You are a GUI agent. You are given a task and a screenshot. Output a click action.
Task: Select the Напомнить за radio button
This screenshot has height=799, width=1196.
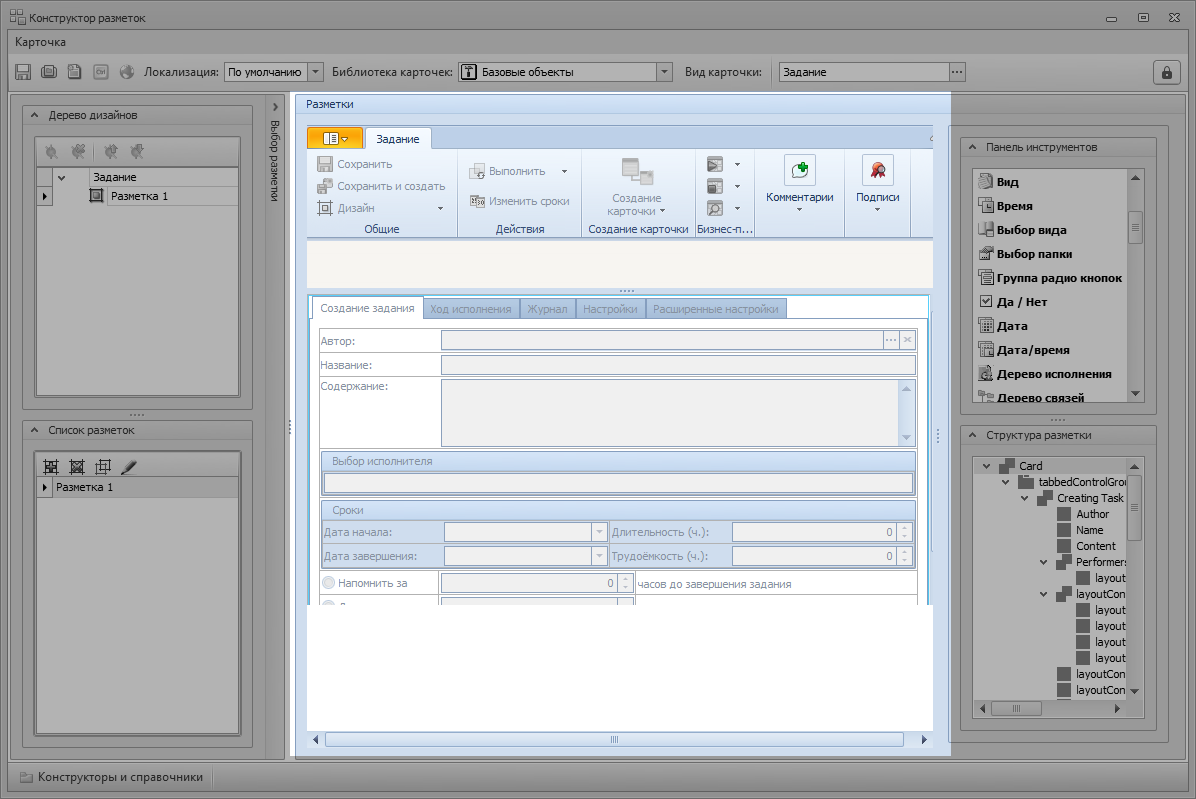328,583
